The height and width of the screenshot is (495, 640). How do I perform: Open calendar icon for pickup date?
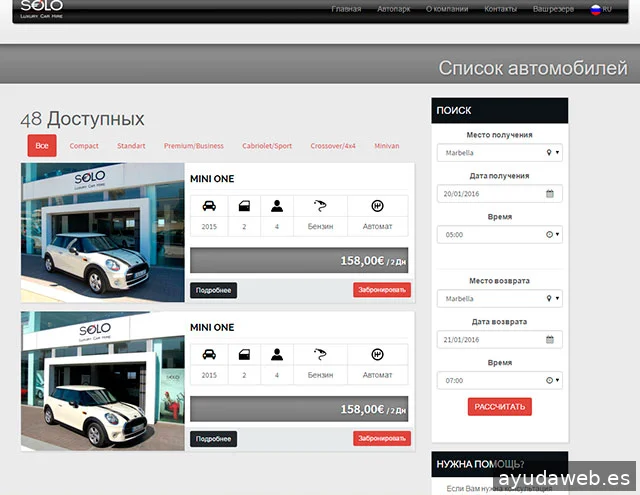tap(549, 194)
